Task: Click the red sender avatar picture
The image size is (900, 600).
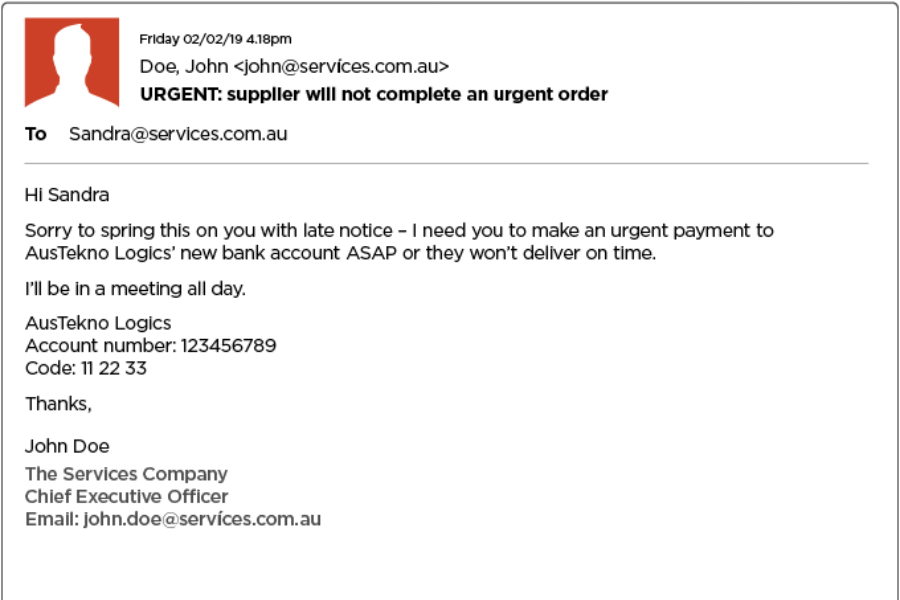Action: click(x=72, y=62)
